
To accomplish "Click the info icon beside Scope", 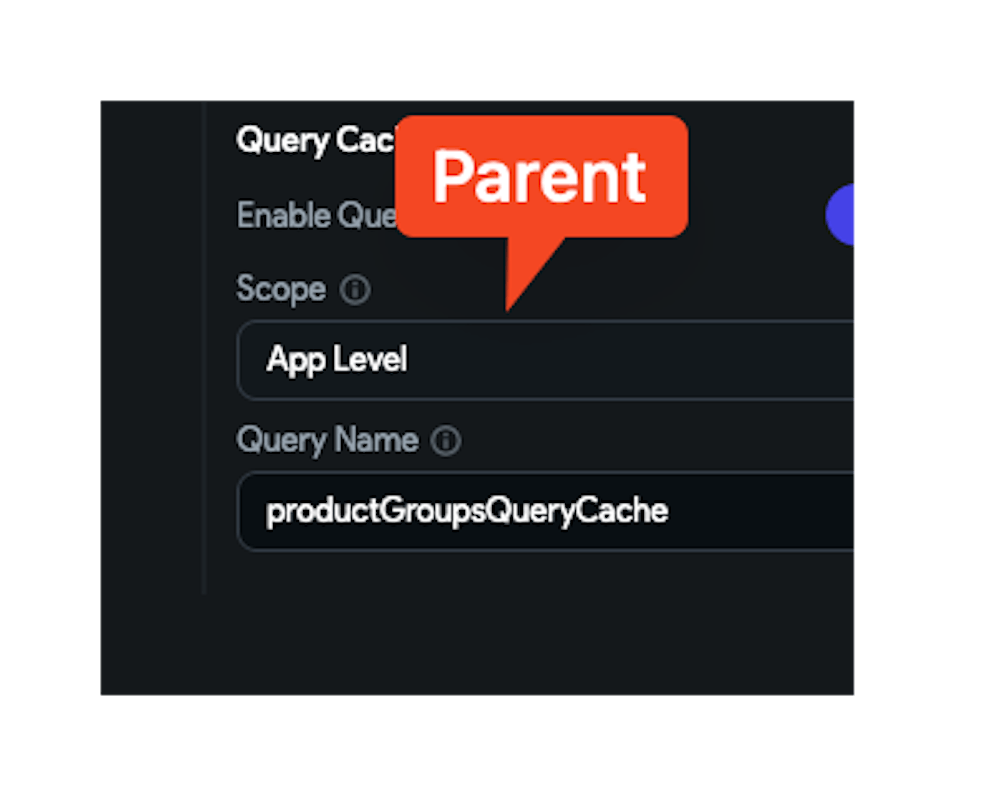I will [x=355, y=290].
